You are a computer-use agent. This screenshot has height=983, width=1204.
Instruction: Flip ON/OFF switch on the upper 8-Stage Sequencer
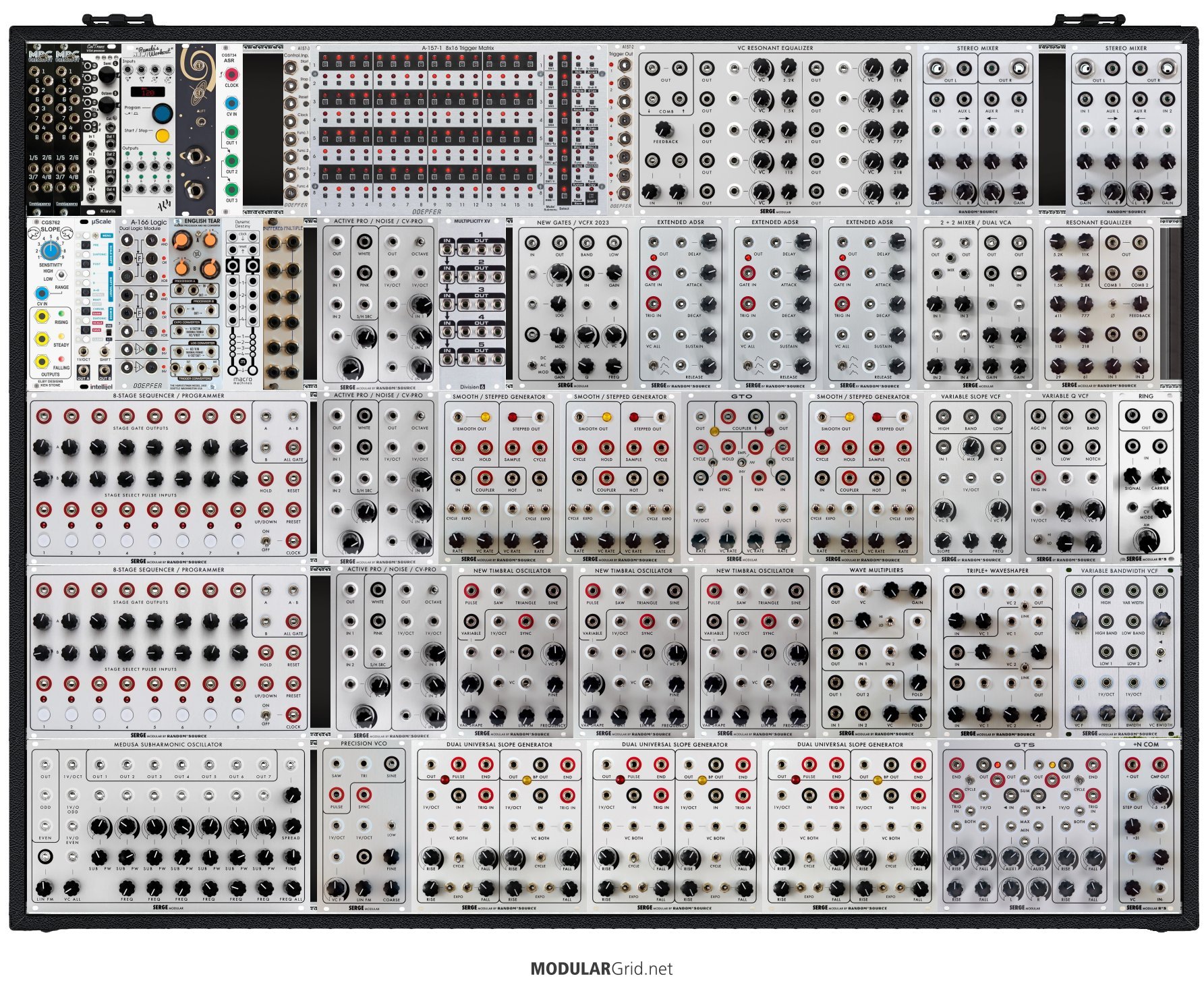266,540
